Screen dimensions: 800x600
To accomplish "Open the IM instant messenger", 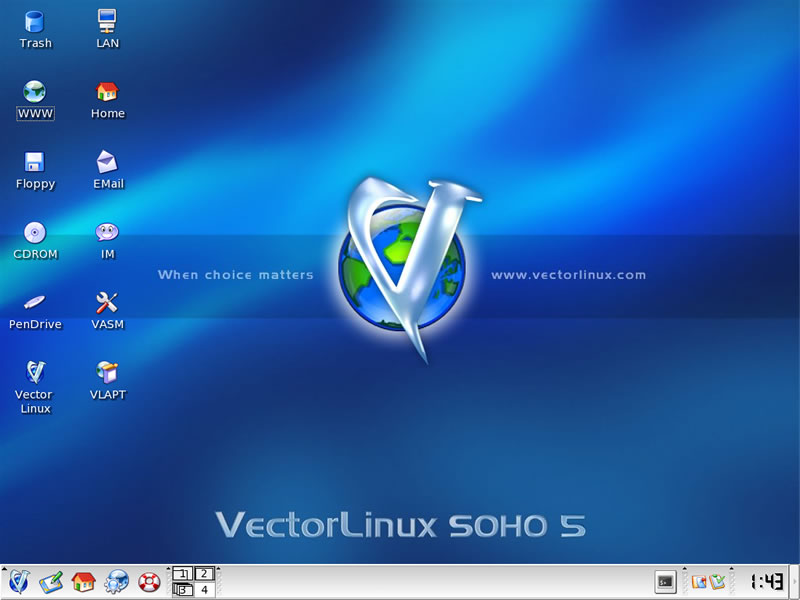I will pos(106,232).
